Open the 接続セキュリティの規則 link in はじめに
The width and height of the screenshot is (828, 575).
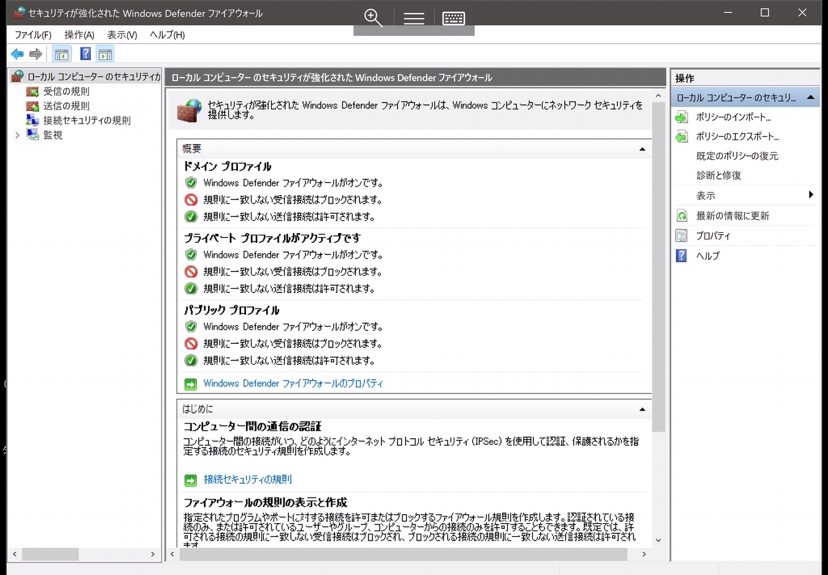coord(248,479)
